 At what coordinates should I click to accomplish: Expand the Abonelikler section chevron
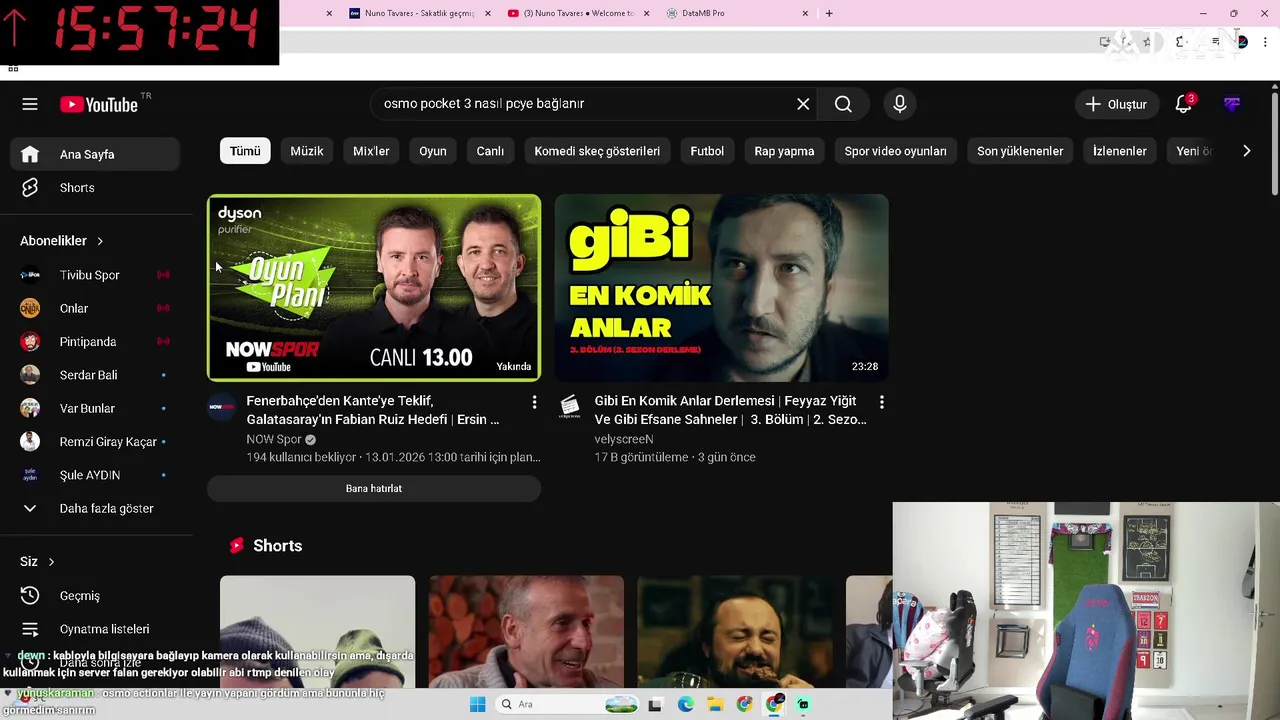coord(100,241)
